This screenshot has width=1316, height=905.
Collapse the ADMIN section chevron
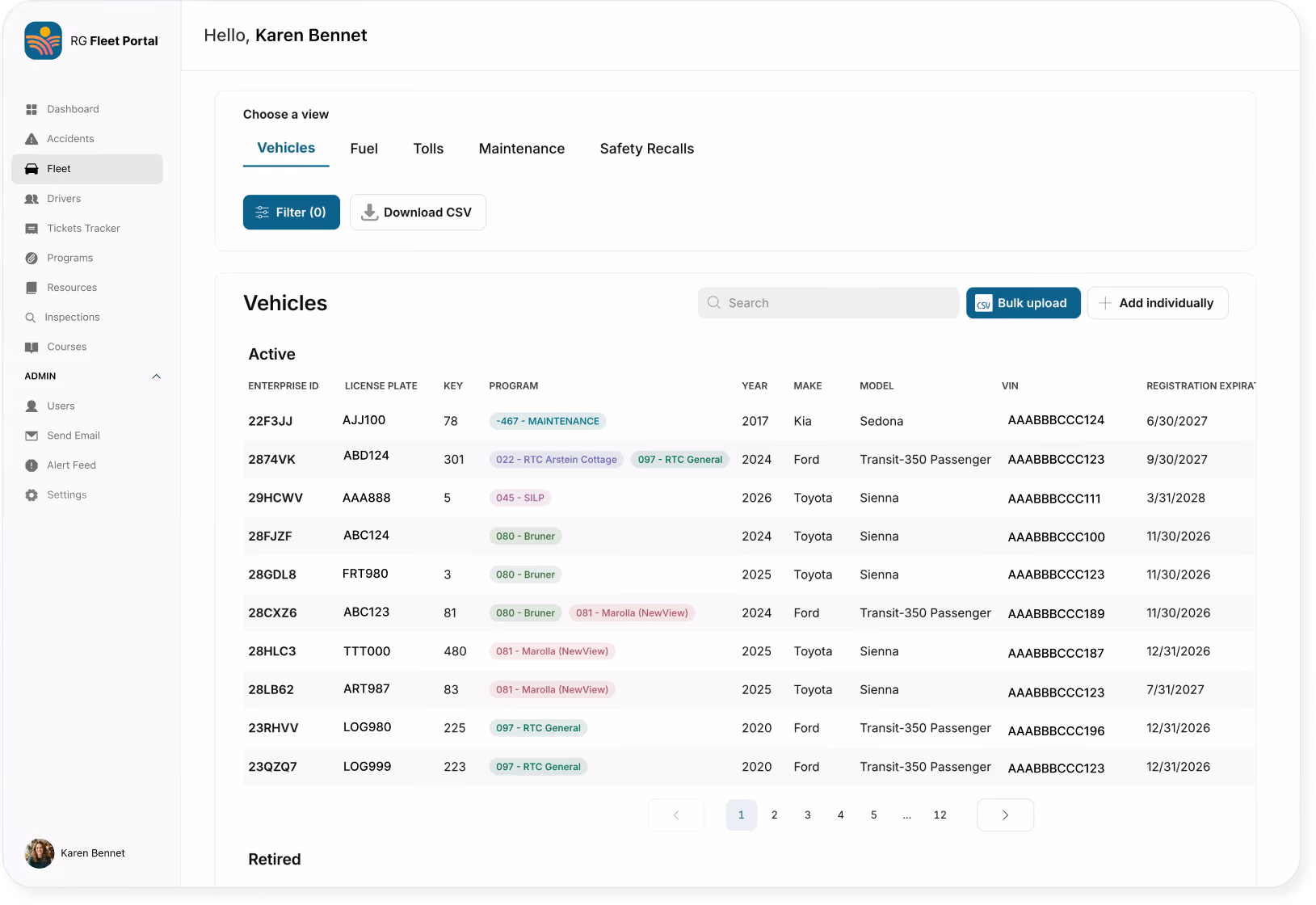point(157,377)
